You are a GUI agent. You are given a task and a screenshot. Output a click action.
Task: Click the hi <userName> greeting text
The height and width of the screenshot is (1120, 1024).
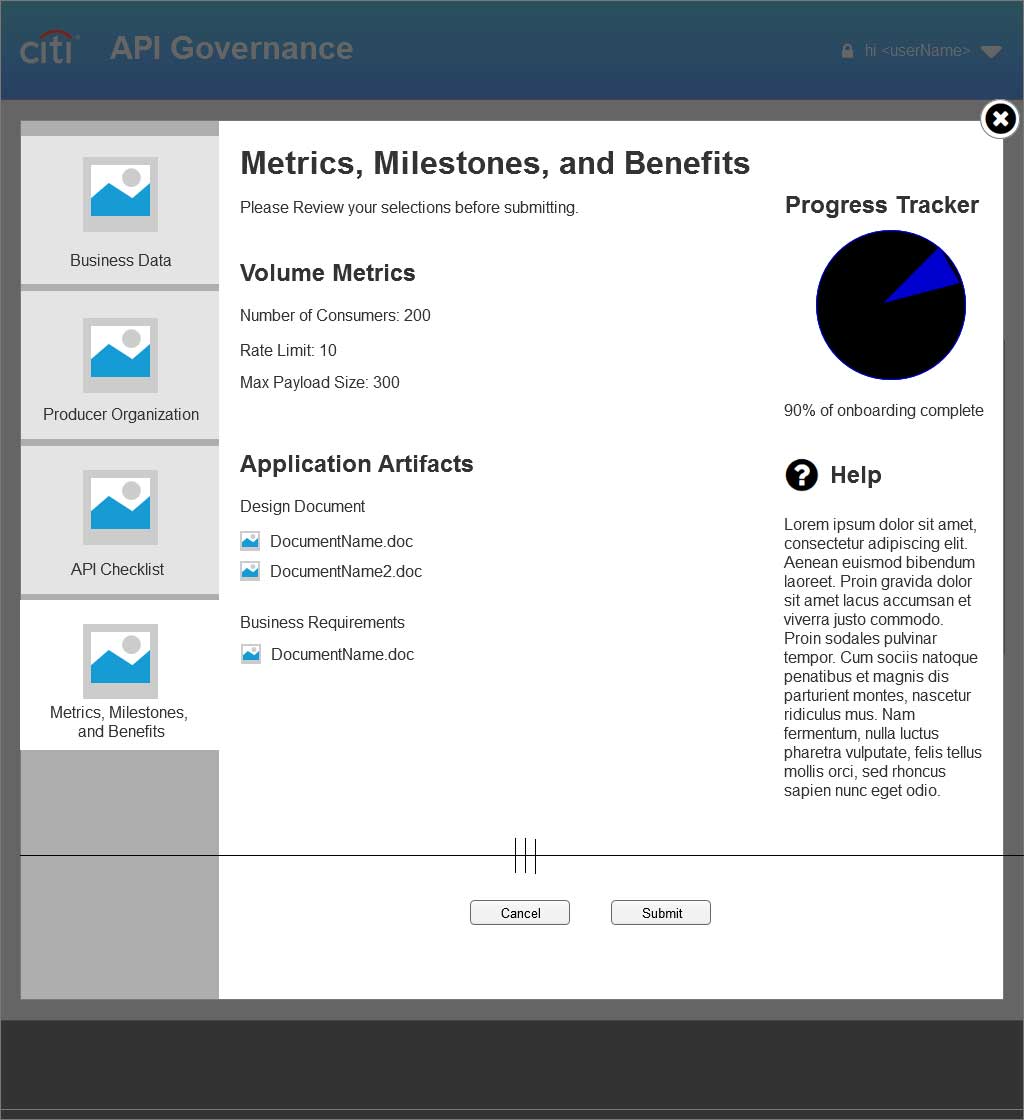(917, 51)
